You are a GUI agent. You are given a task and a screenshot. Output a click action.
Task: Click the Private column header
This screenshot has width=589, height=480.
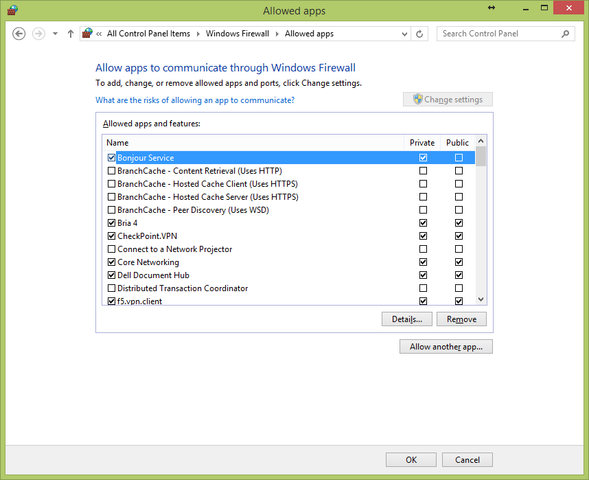(422, 143)
